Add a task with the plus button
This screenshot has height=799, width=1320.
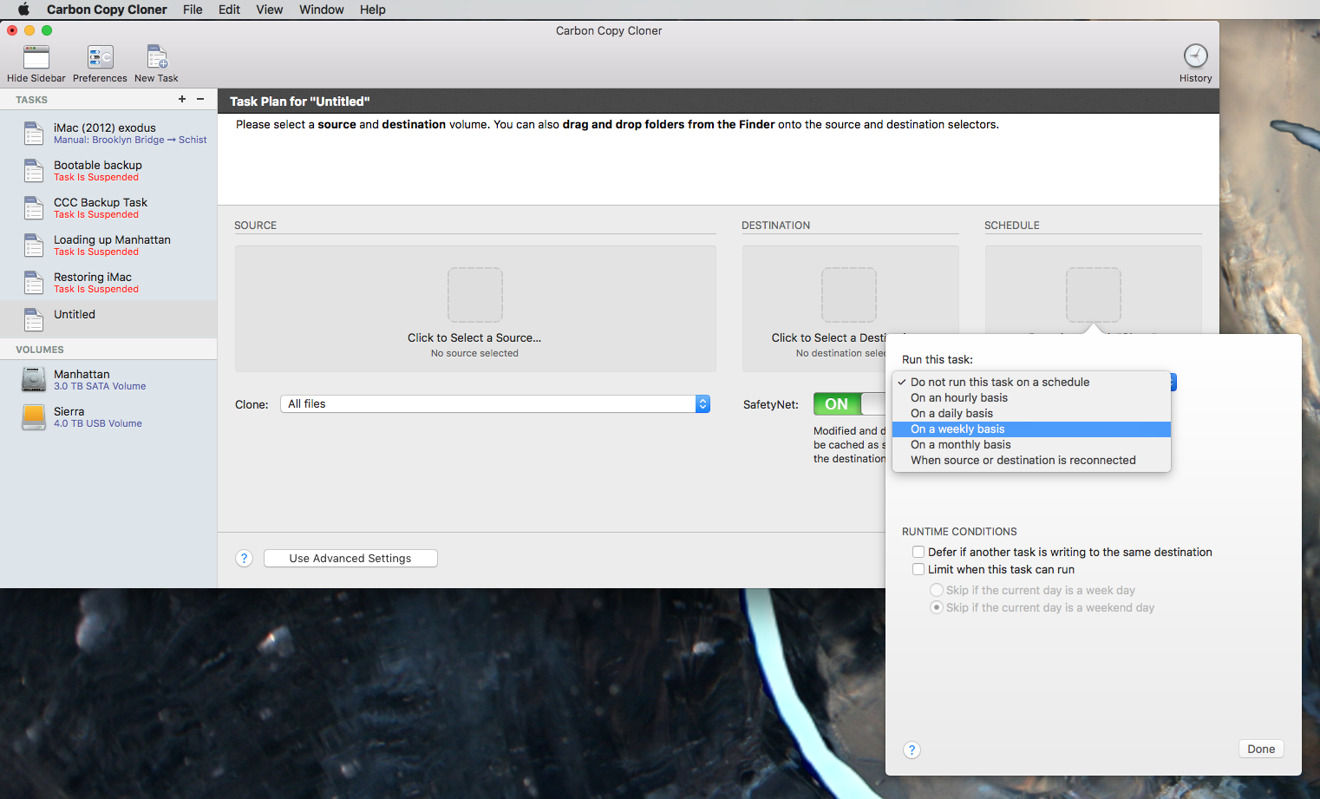point(182,99)
